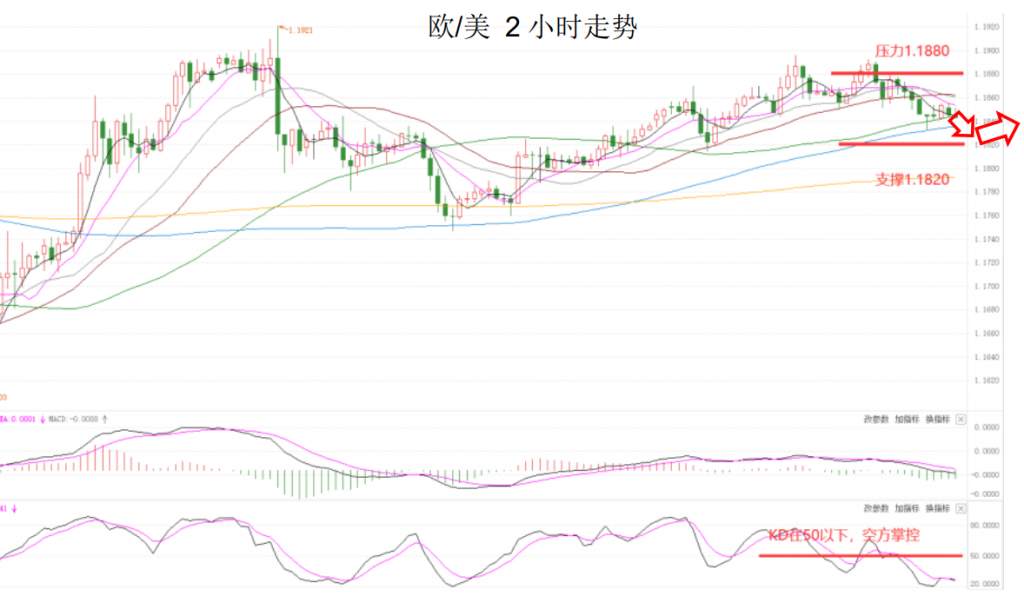Click the 1.1700 price axis label
This screenshot has height=596, width=1024.
[x=986, y=286]
